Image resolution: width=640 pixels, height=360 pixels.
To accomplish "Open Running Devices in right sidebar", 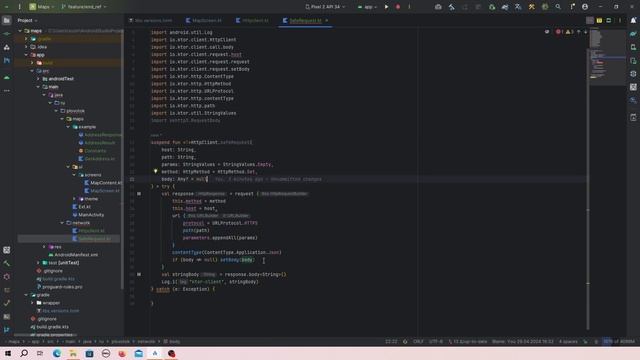I will tap(633, 61).
